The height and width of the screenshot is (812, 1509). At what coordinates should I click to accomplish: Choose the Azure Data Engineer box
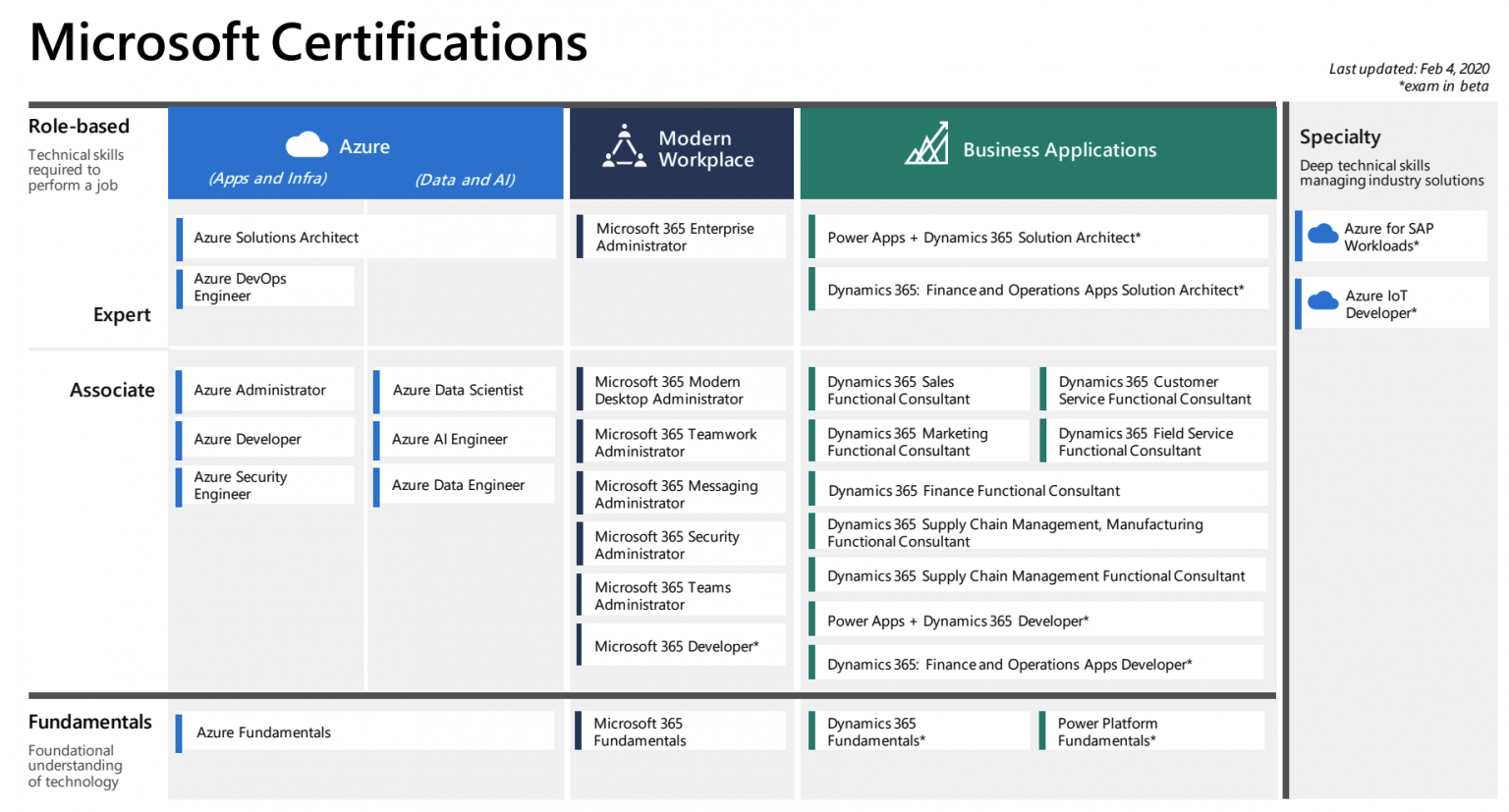[464, 486]
